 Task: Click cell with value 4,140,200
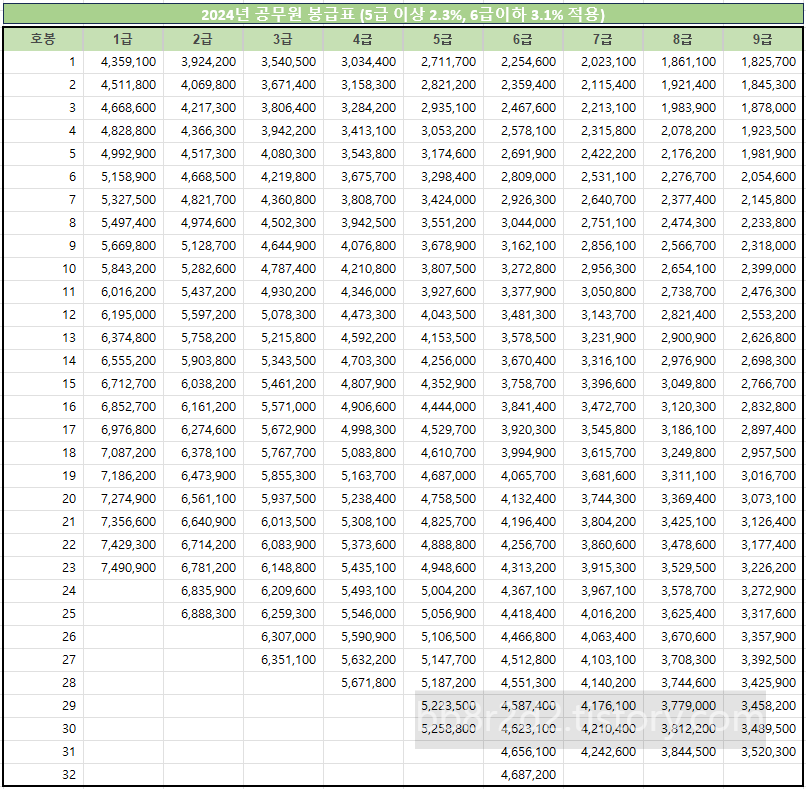click(603, 683)
